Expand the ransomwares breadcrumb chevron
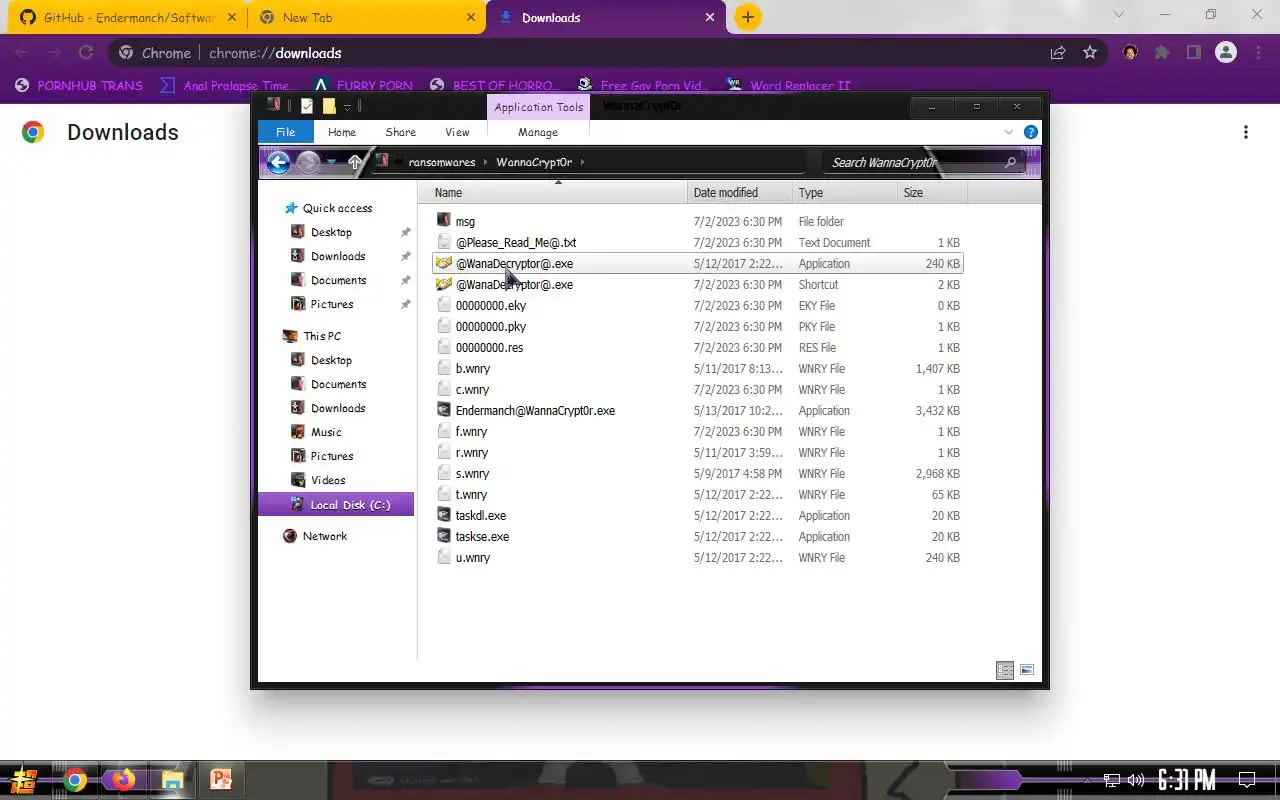The height and width of the screenshot is (800, 1280). [486, 162]
